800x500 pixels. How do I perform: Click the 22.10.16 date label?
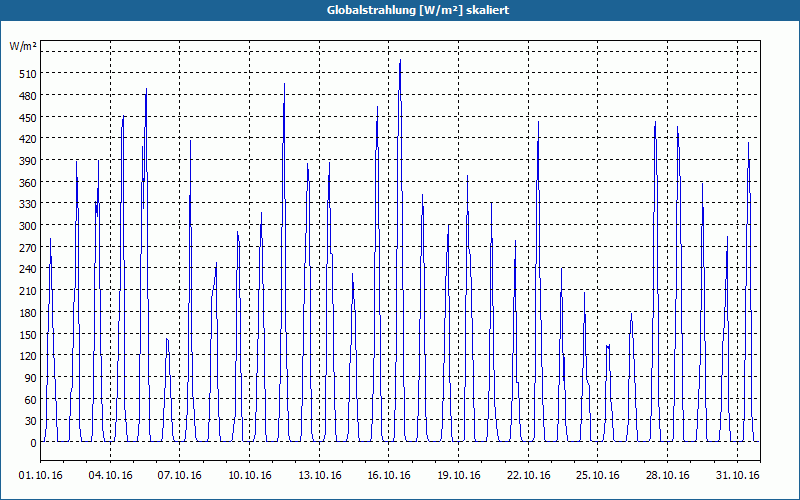point(529,475)
